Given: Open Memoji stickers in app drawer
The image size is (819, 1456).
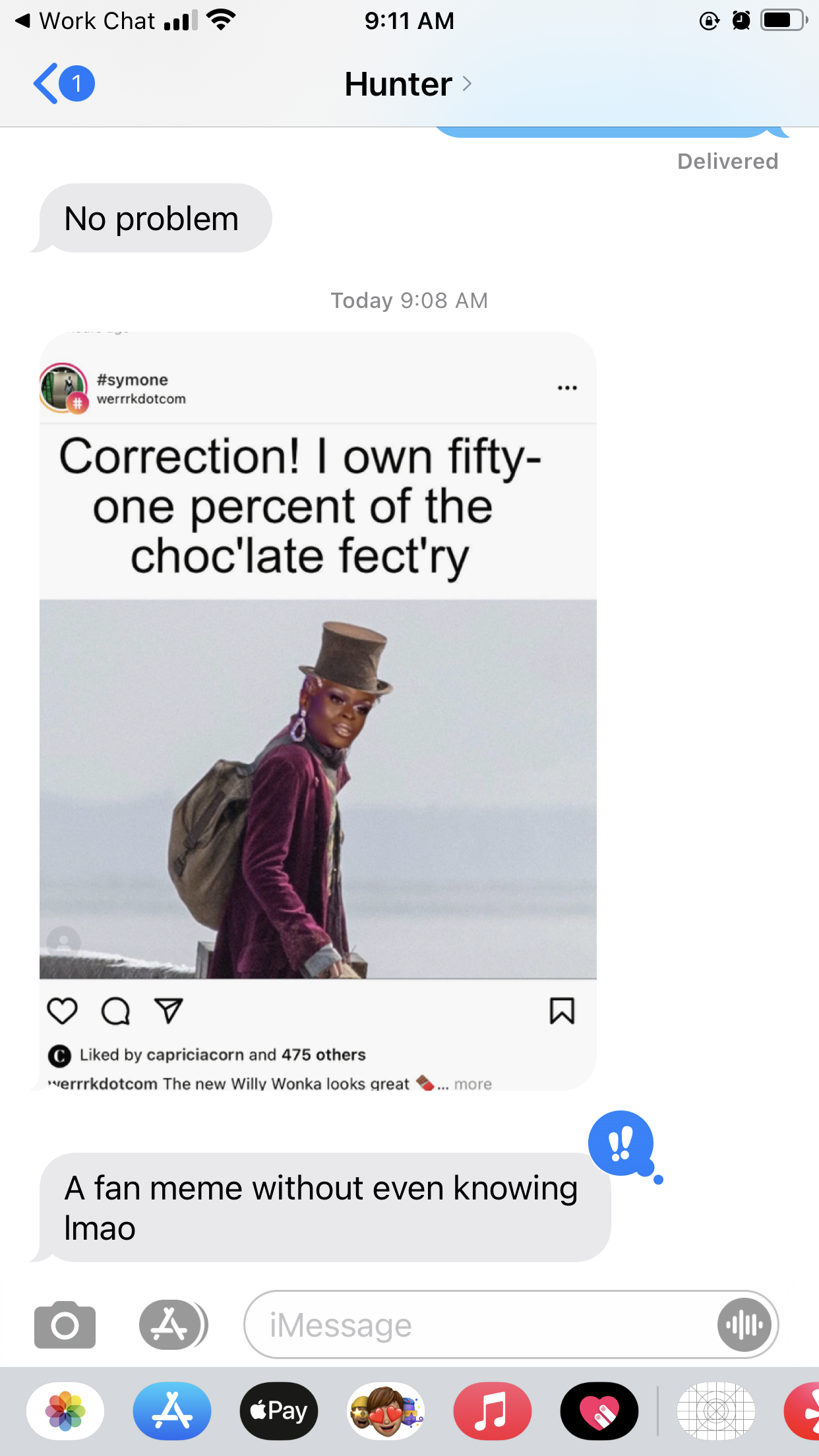Looking at the screenshot, I should [386, 1411].
